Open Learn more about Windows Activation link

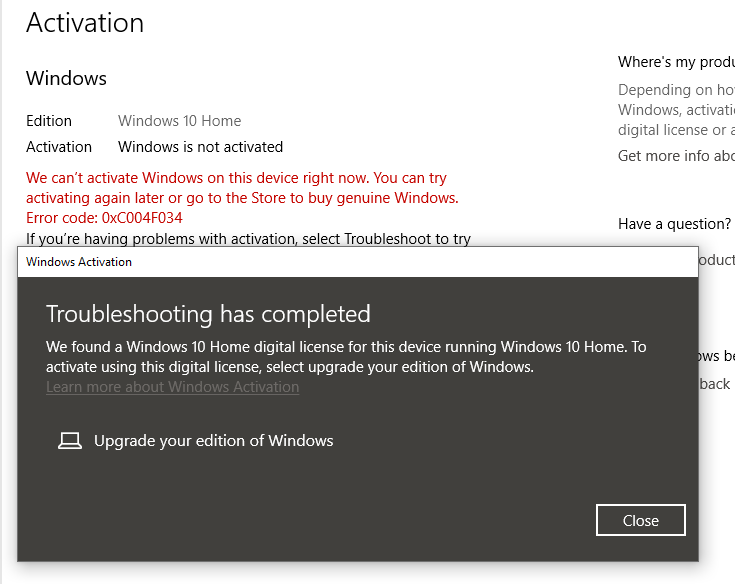[172, 387]
